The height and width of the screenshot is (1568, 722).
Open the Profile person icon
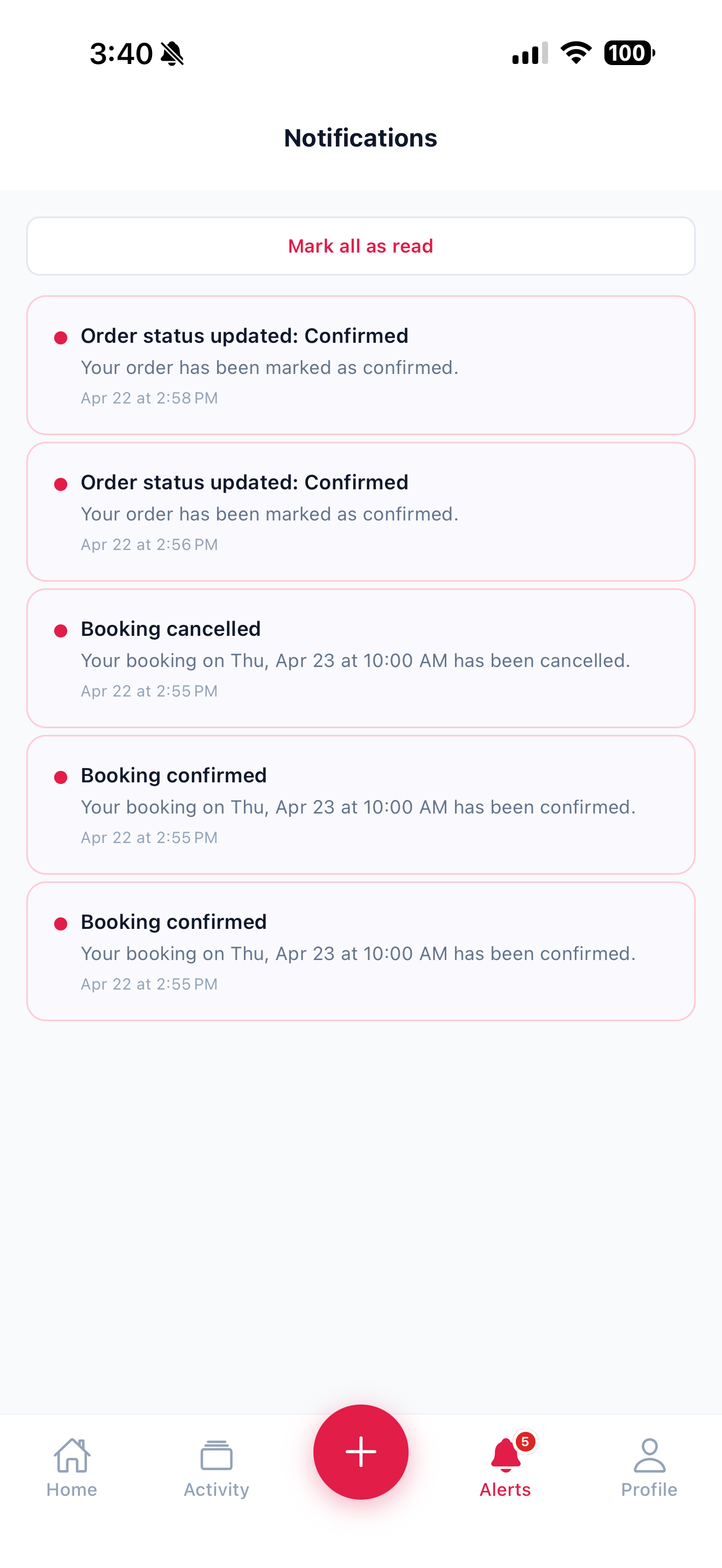(649, 1455)
